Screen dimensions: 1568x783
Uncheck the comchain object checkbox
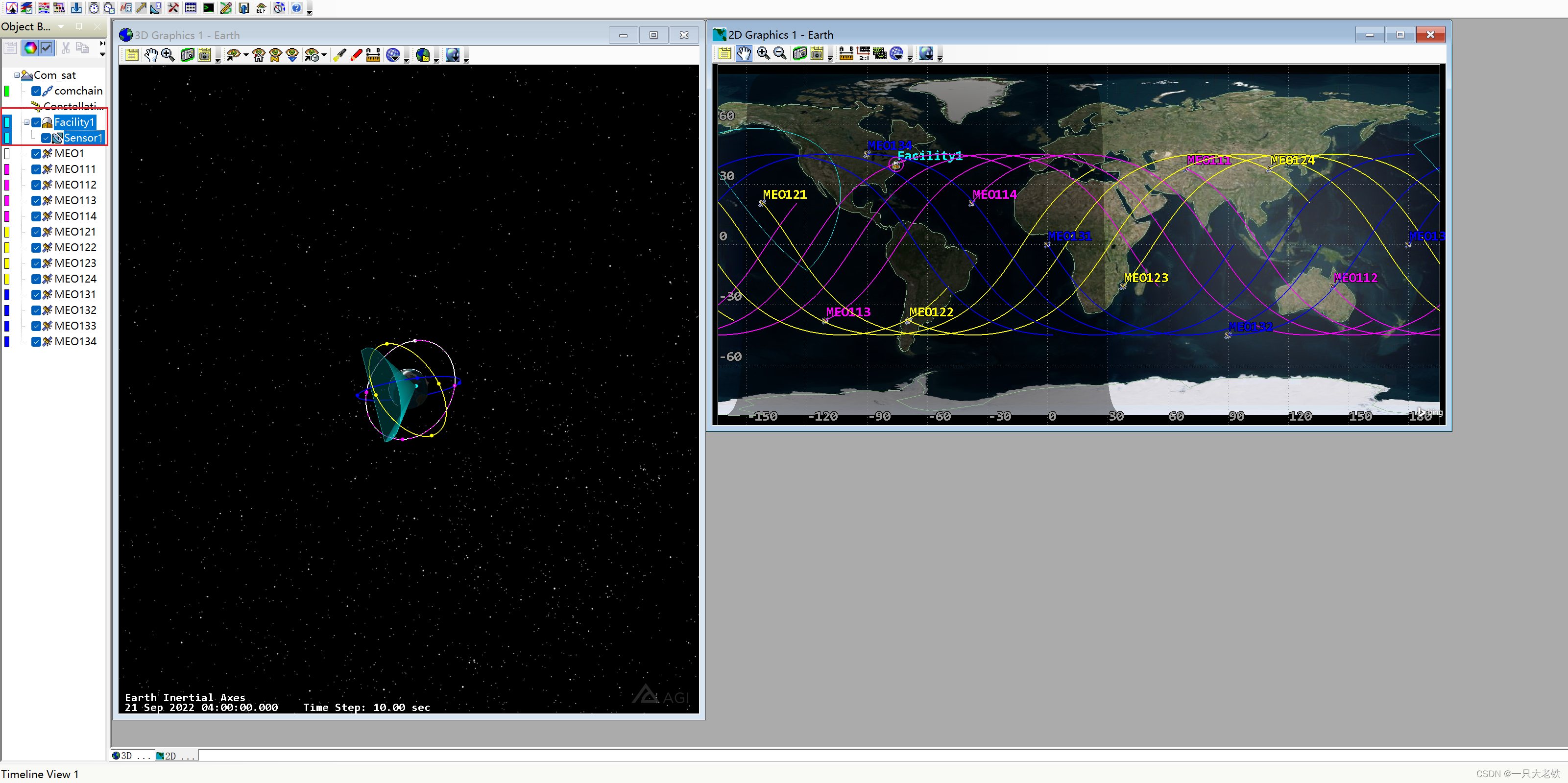(37, 91)
